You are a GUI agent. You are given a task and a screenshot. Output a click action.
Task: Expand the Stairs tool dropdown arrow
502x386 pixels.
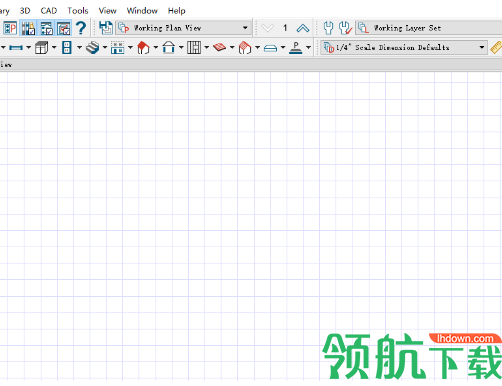(x=105, y=48)
